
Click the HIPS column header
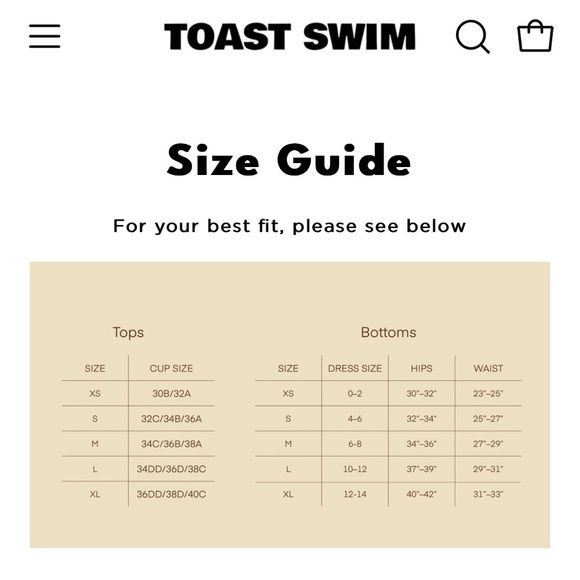pyautogui.click(x=421, y=368)
